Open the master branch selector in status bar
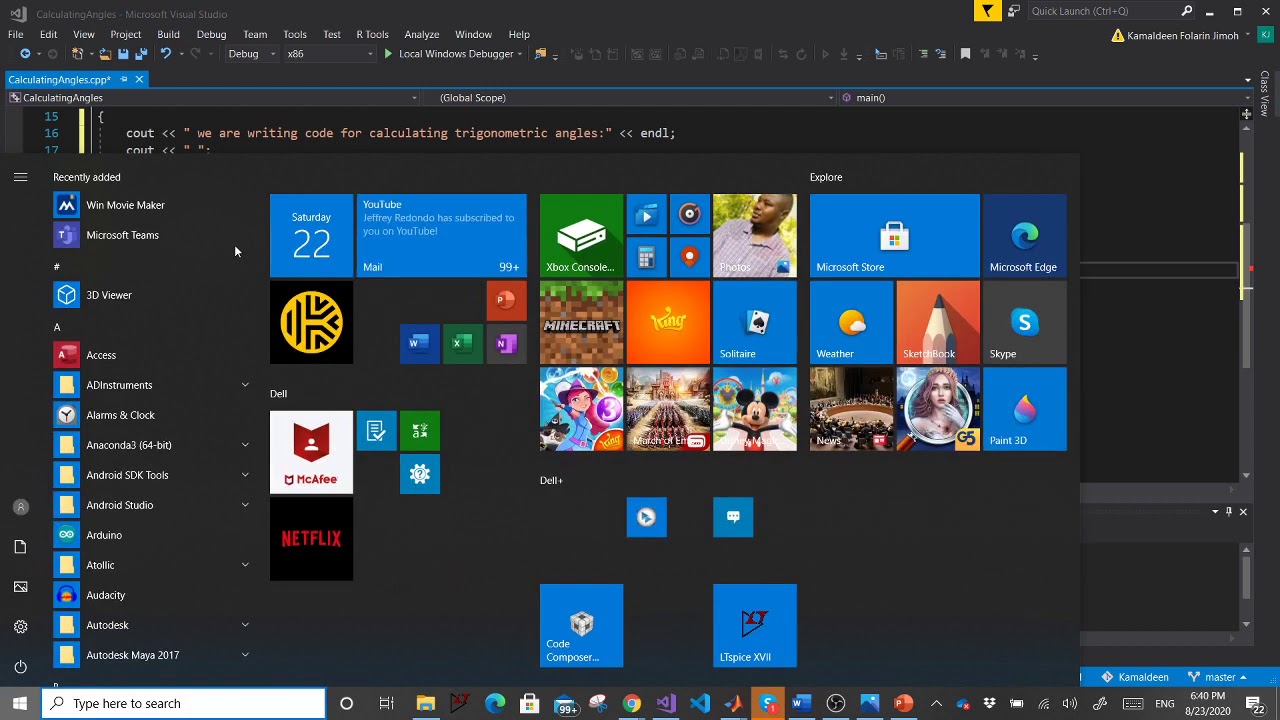The height and width of the screenshot is (720, 1280). coord(1216,677)
